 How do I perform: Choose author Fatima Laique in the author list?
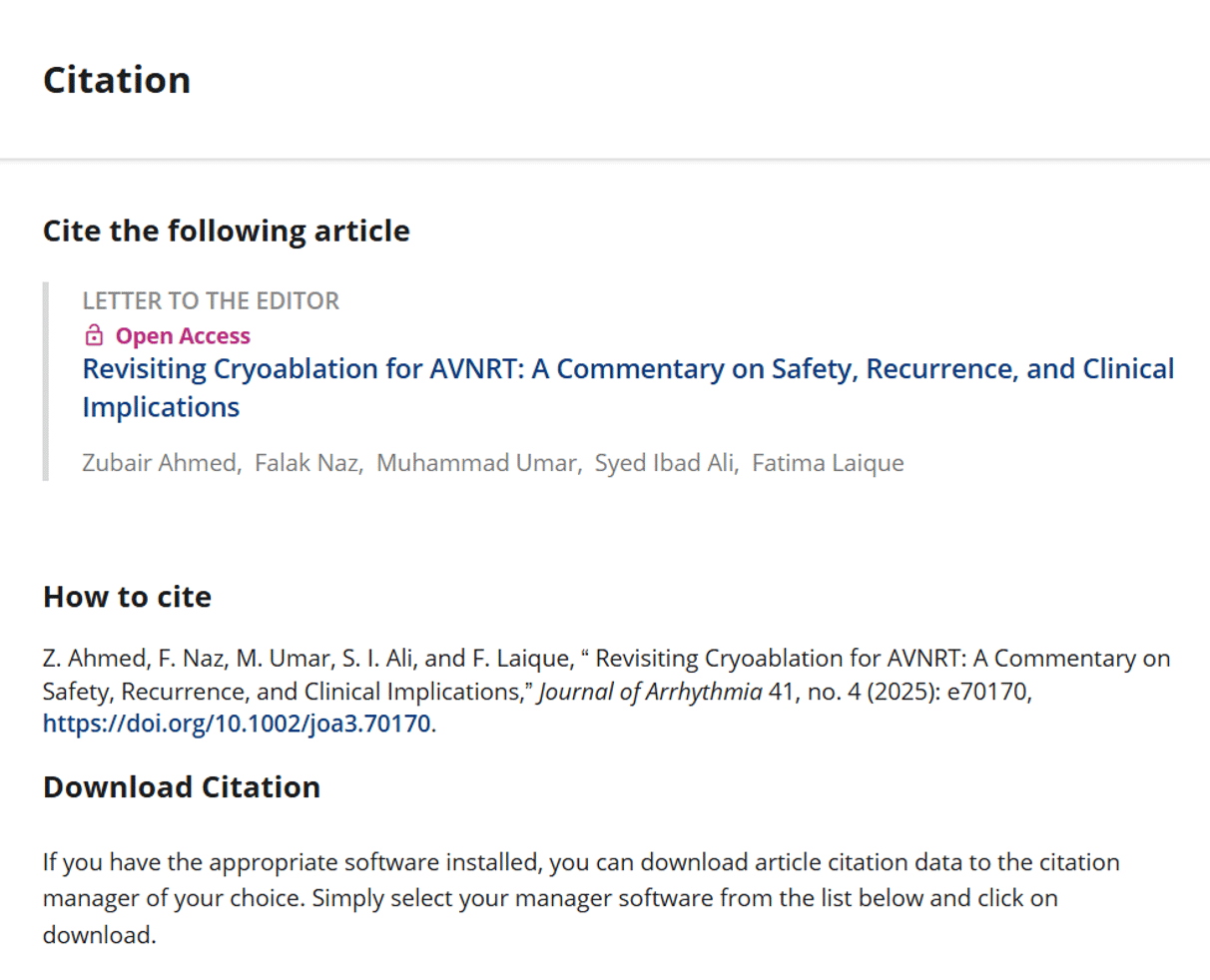828,463
